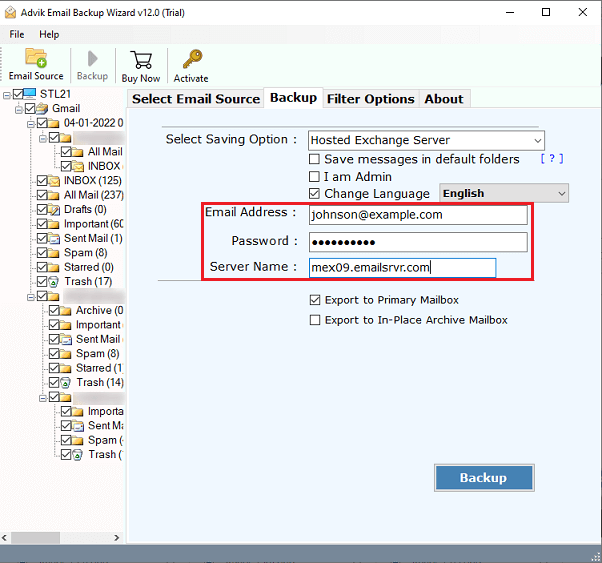Click the Starred (0) folder icon
Image resolution: width=602 pixels, height=563 pixels.
click(x=54, y=267)
